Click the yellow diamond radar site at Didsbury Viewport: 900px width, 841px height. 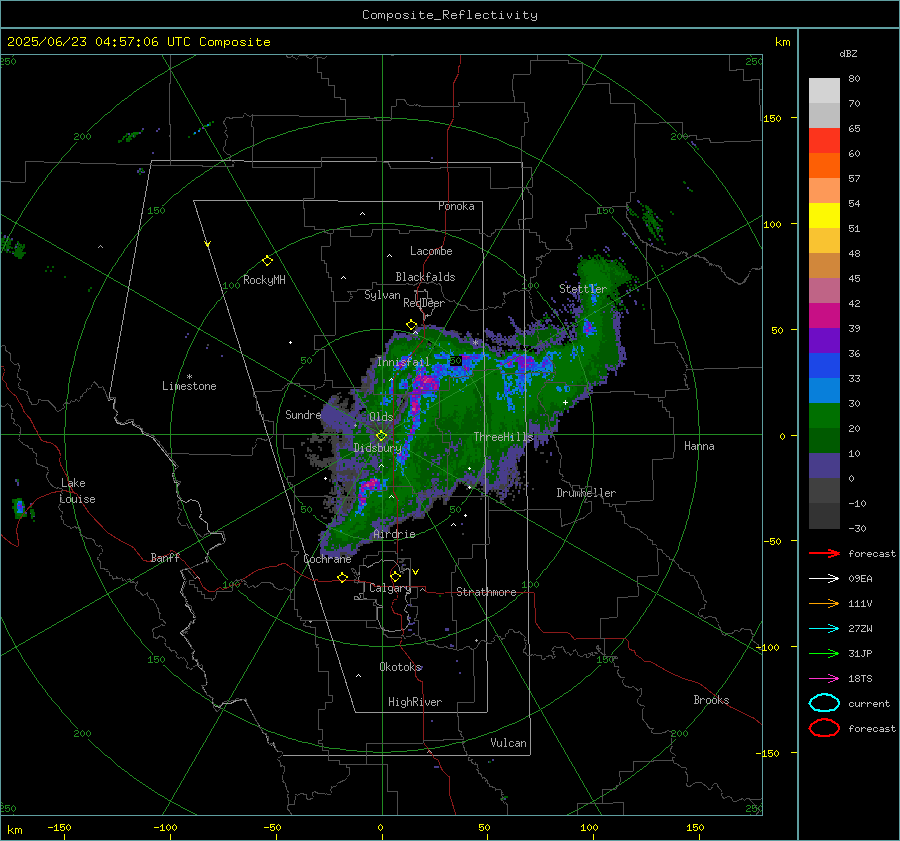tap(381, 436)
